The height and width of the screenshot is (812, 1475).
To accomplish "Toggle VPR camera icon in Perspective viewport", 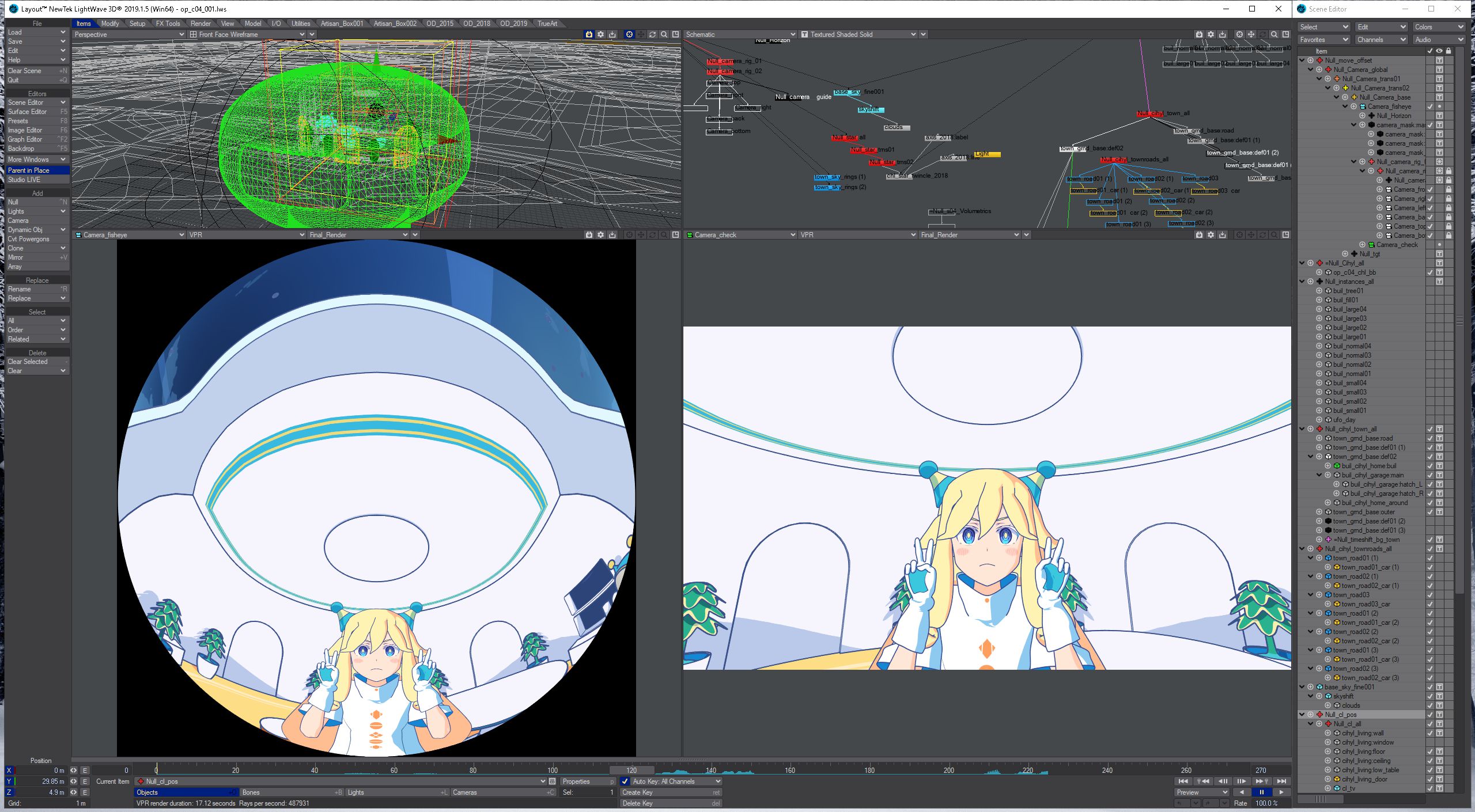I will [589, 35].
